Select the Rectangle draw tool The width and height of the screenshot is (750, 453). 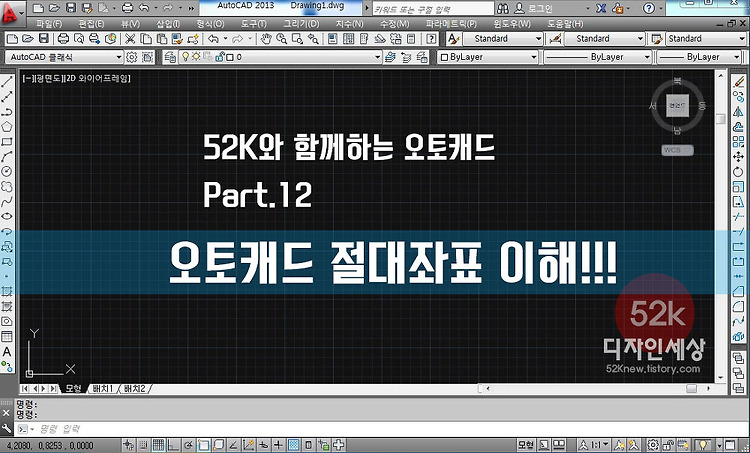click(x=7, y=142)
